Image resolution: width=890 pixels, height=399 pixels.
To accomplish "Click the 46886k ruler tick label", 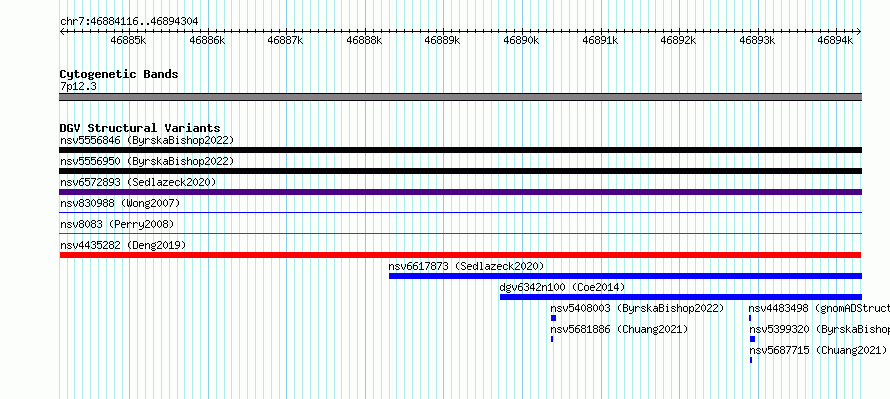I will coord(207,40).
